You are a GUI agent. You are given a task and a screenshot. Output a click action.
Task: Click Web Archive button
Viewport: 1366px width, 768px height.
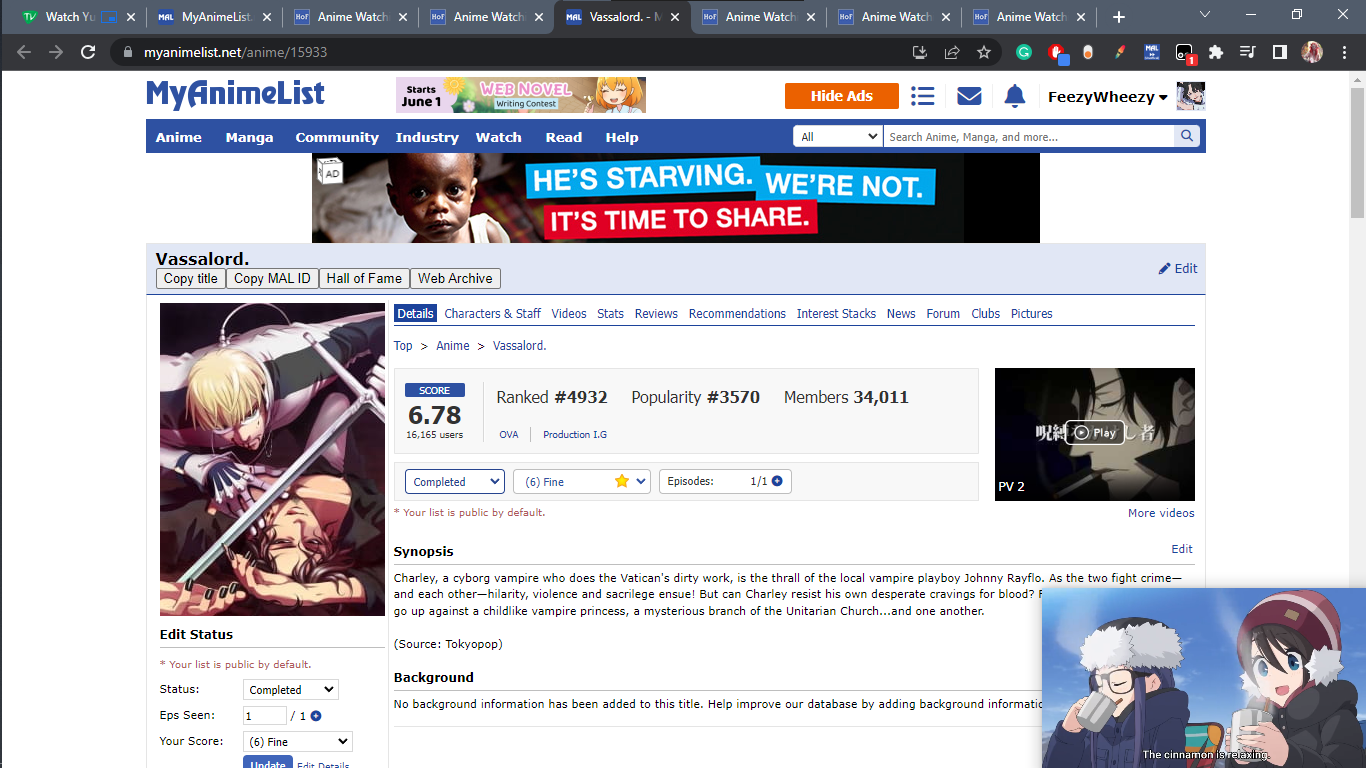point(455,279)
